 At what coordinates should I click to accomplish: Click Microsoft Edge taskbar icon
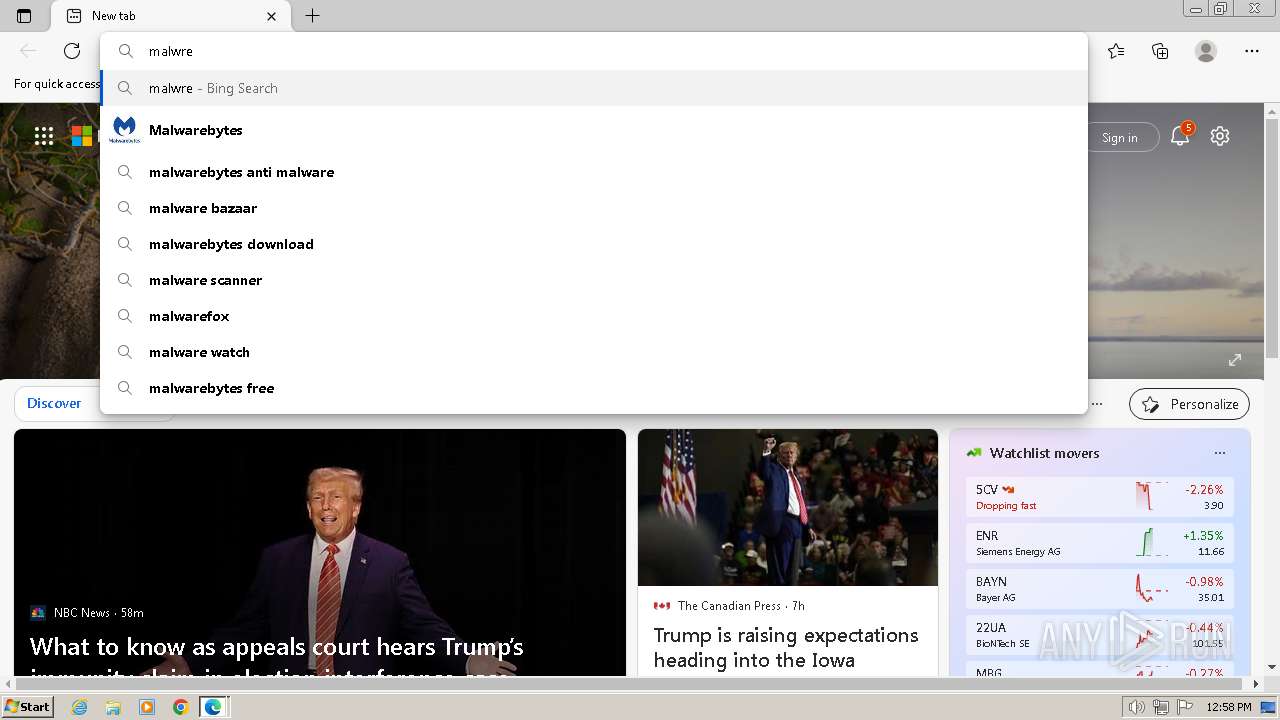[213, 707]
